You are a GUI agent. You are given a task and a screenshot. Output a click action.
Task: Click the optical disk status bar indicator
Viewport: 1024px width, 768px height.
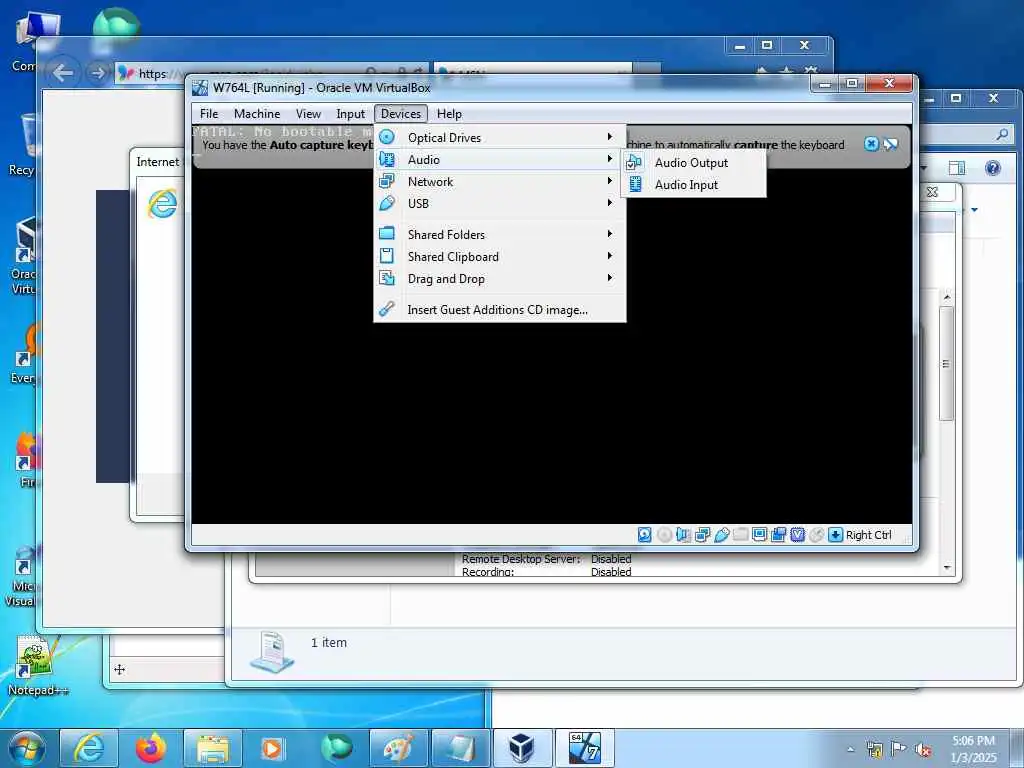coord(664,535)
